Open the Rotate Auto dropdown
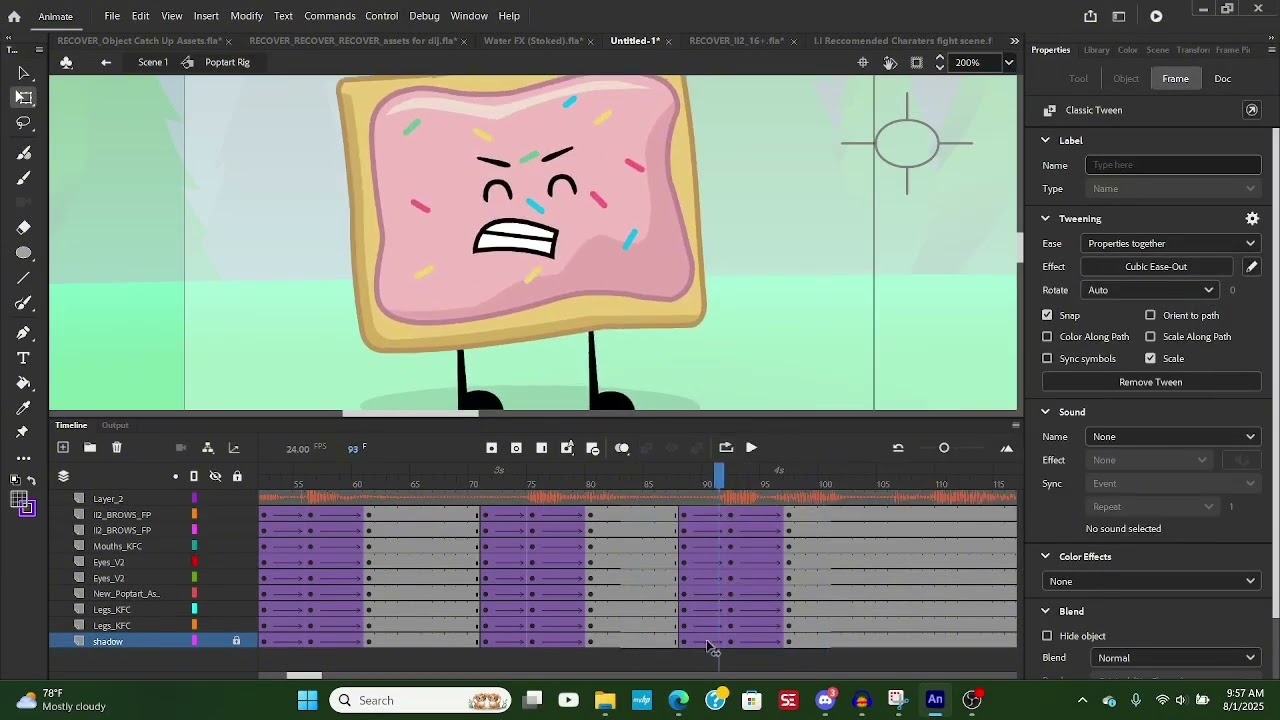1280x720 pixels. point(1149,290)
